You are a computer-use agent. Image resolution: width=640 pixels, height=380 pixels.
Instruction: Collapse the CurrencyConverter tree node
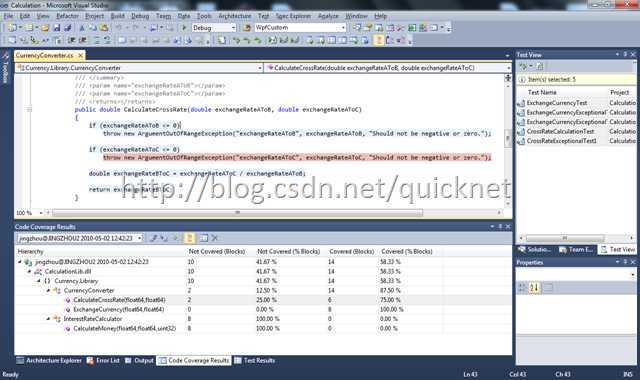click(x=48, y=291)
